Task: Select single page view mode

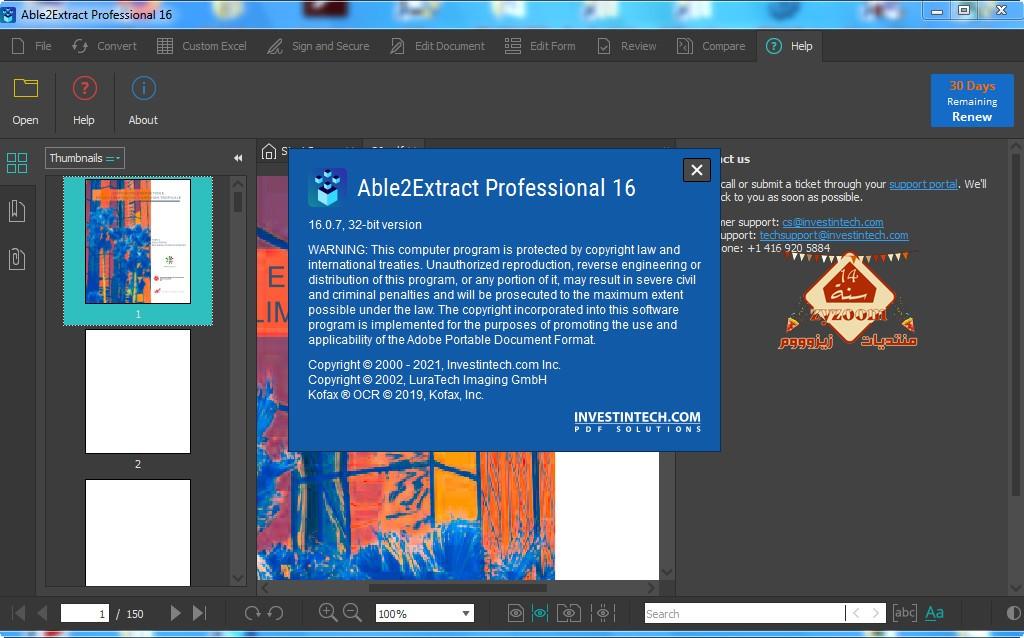Action: click(516, 613)
